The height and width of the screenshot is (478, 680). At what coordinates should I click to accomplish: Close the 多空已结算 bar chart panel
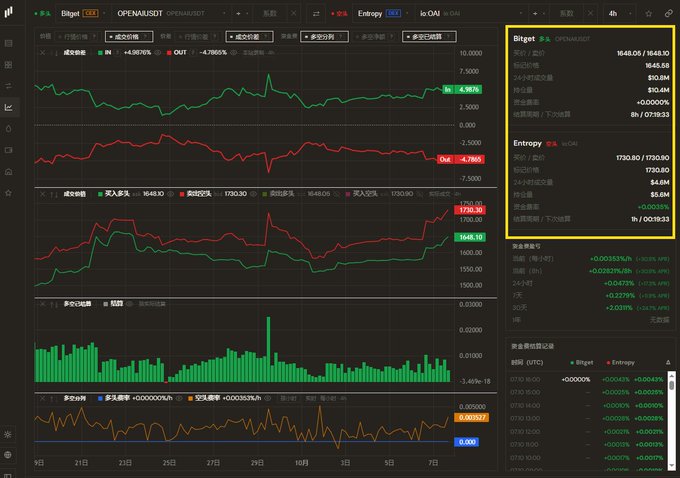pyautogui.click(x=42, y=304)
